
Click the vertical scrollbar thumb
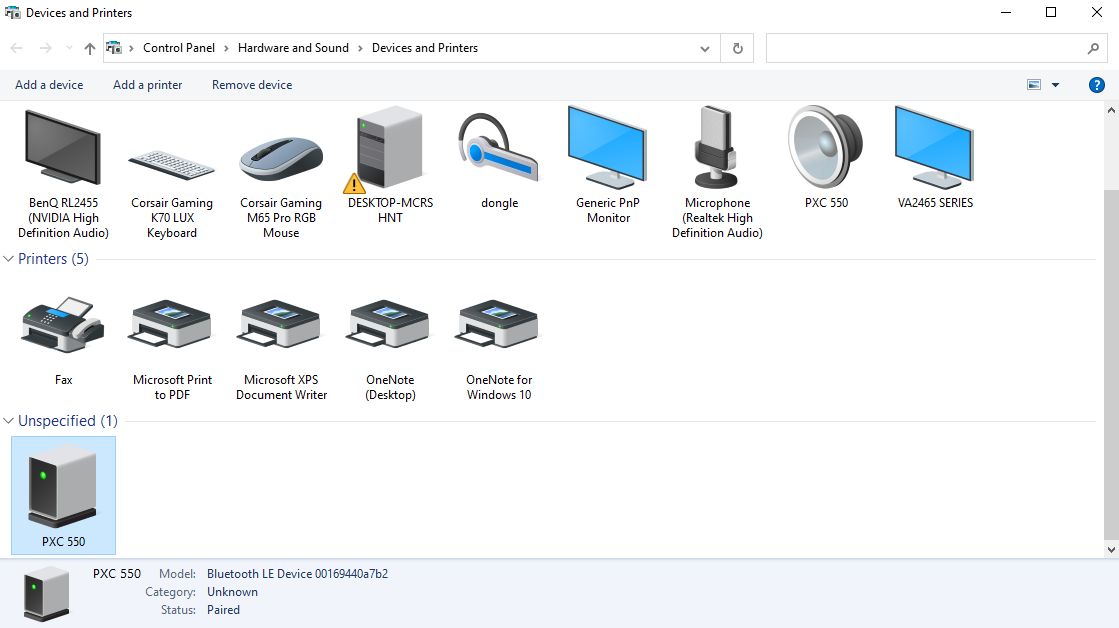coord(1111,364)
